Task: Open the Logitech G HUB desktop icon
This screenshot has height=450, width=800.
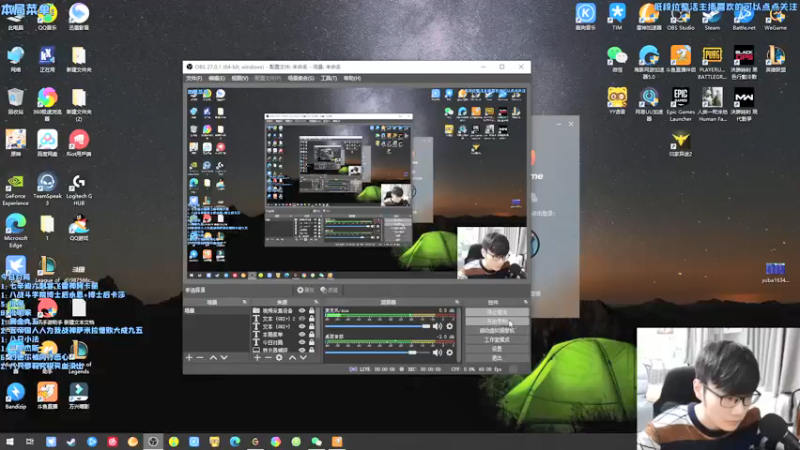Action: tap(79, 189)
